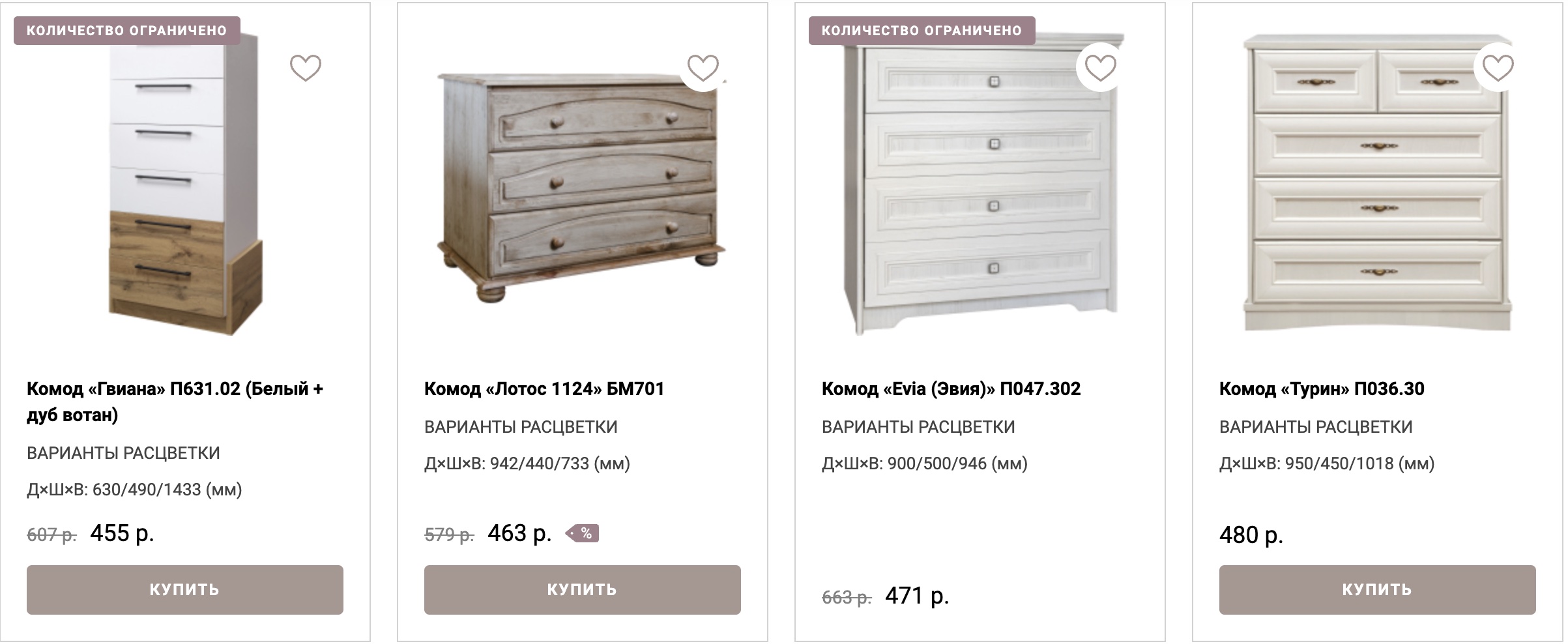This screenshot has height=644, width=1568.
Task: Open the Evia white dresser image
Action: [x=981, y=189]
